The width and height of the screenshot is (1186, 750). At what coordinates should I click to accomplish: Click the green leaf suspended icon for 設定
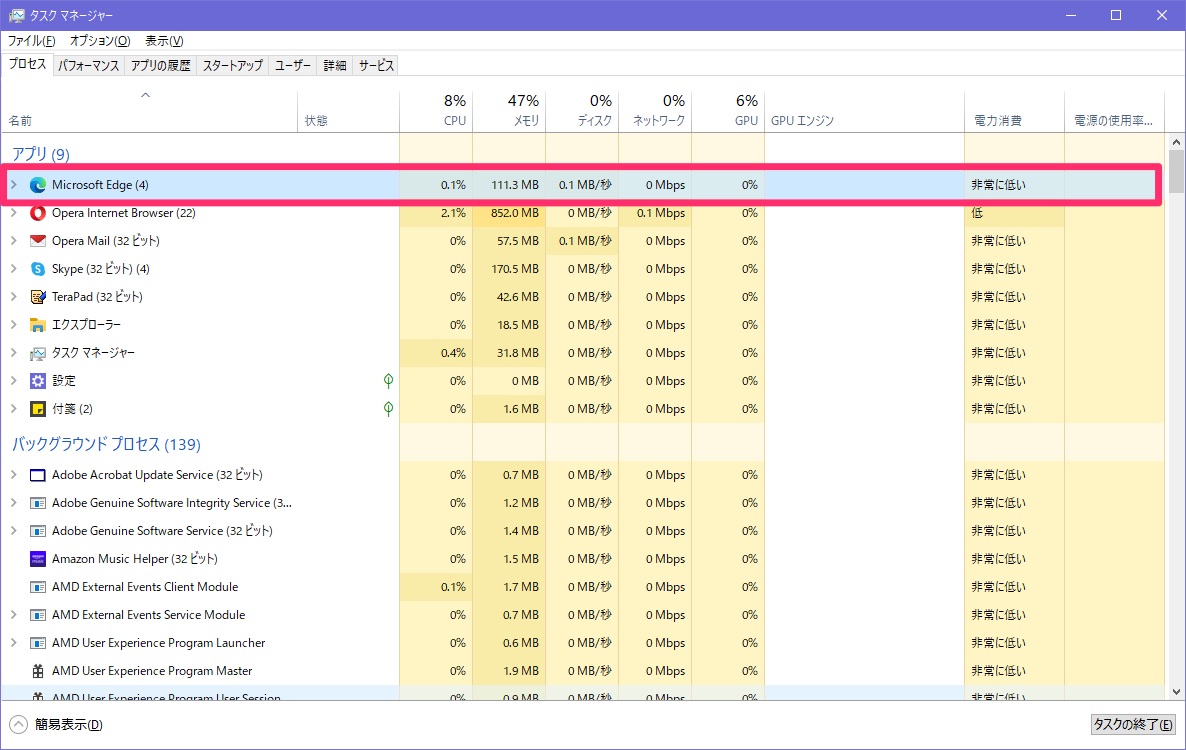pyautogui.click(x=388, y=380)
